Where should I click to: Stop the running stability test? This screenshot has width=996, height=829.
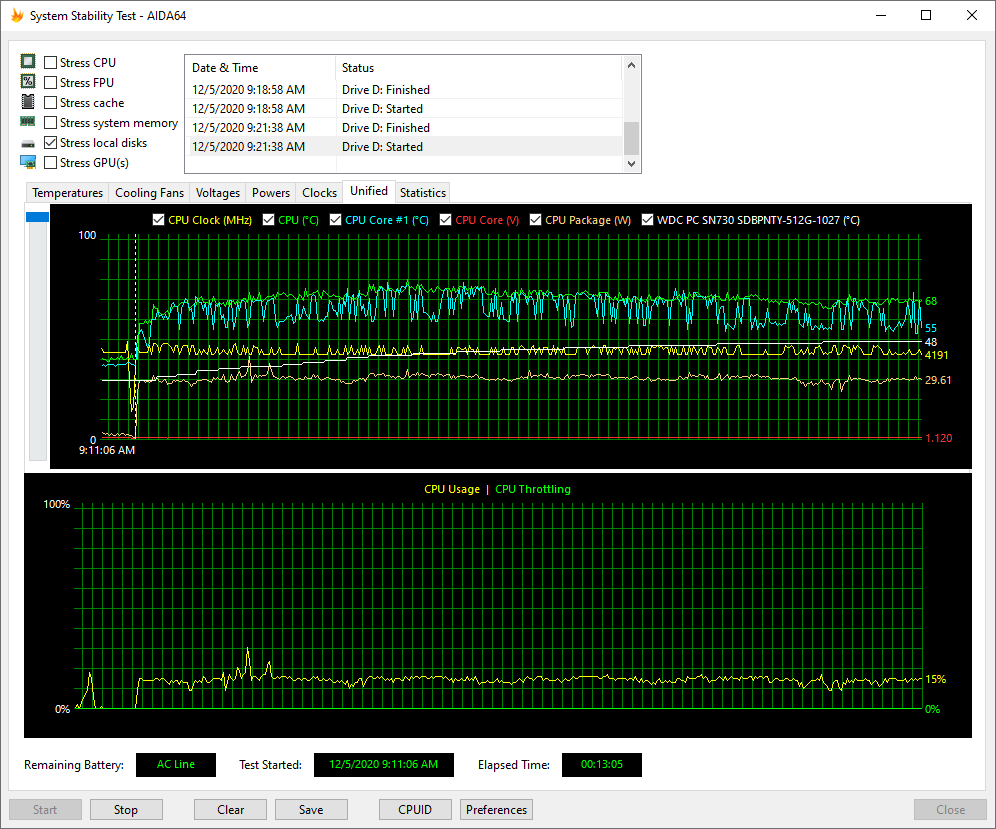126,810
